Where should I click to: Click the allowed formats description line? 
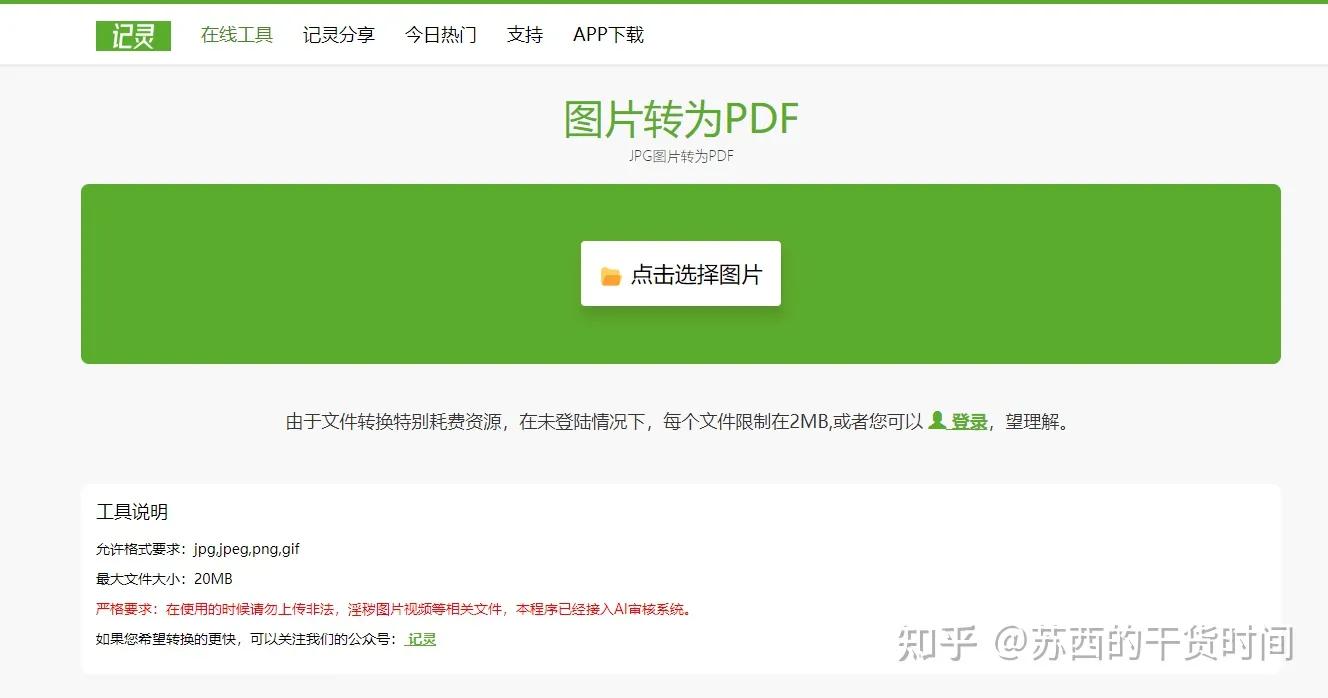click(x=198, y=548)
